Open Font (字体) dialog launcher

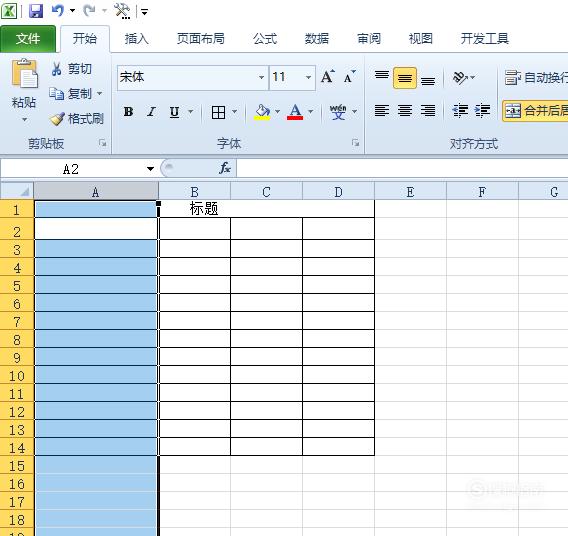(355, 143)
